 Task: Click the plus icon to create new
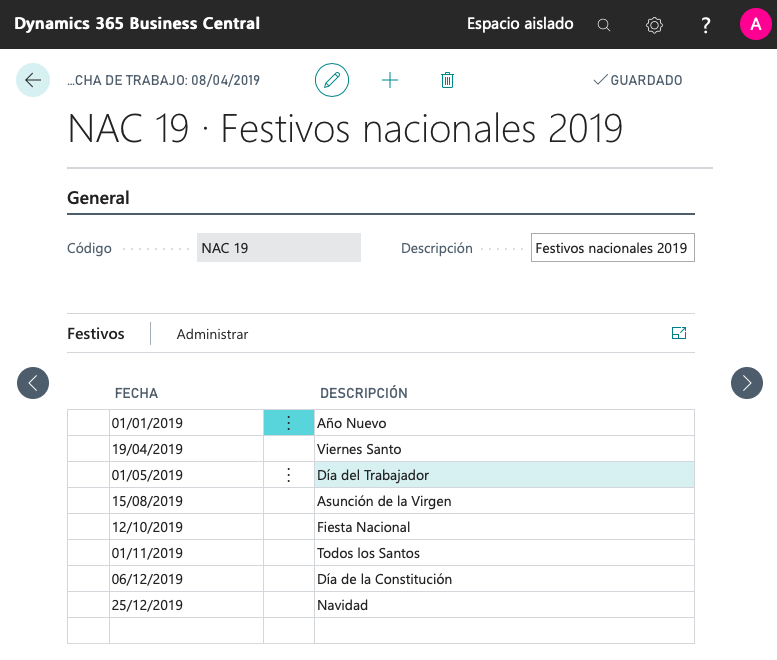(x=390, y=80)
